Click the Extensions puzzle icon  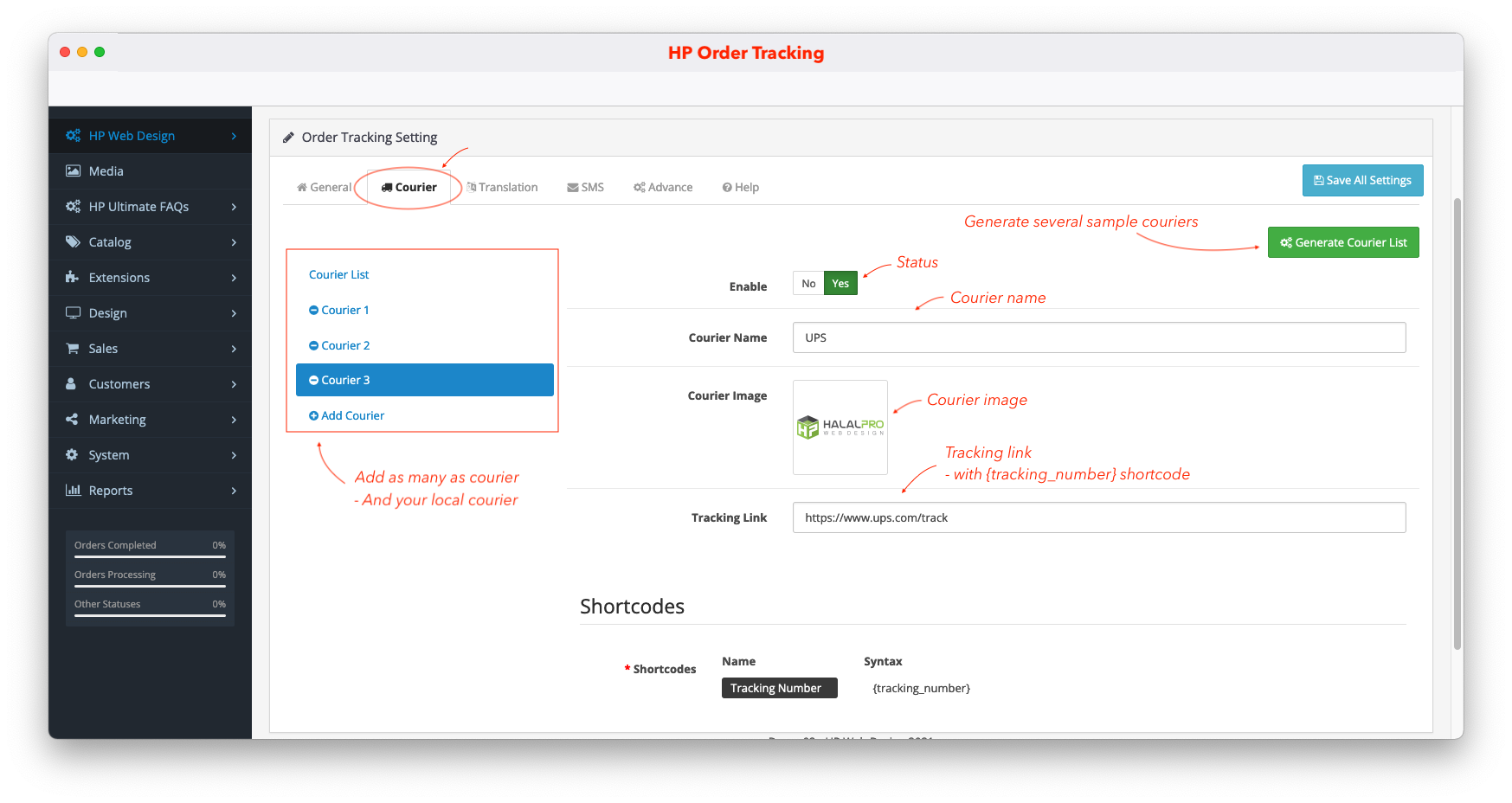(x=73, y=278)
